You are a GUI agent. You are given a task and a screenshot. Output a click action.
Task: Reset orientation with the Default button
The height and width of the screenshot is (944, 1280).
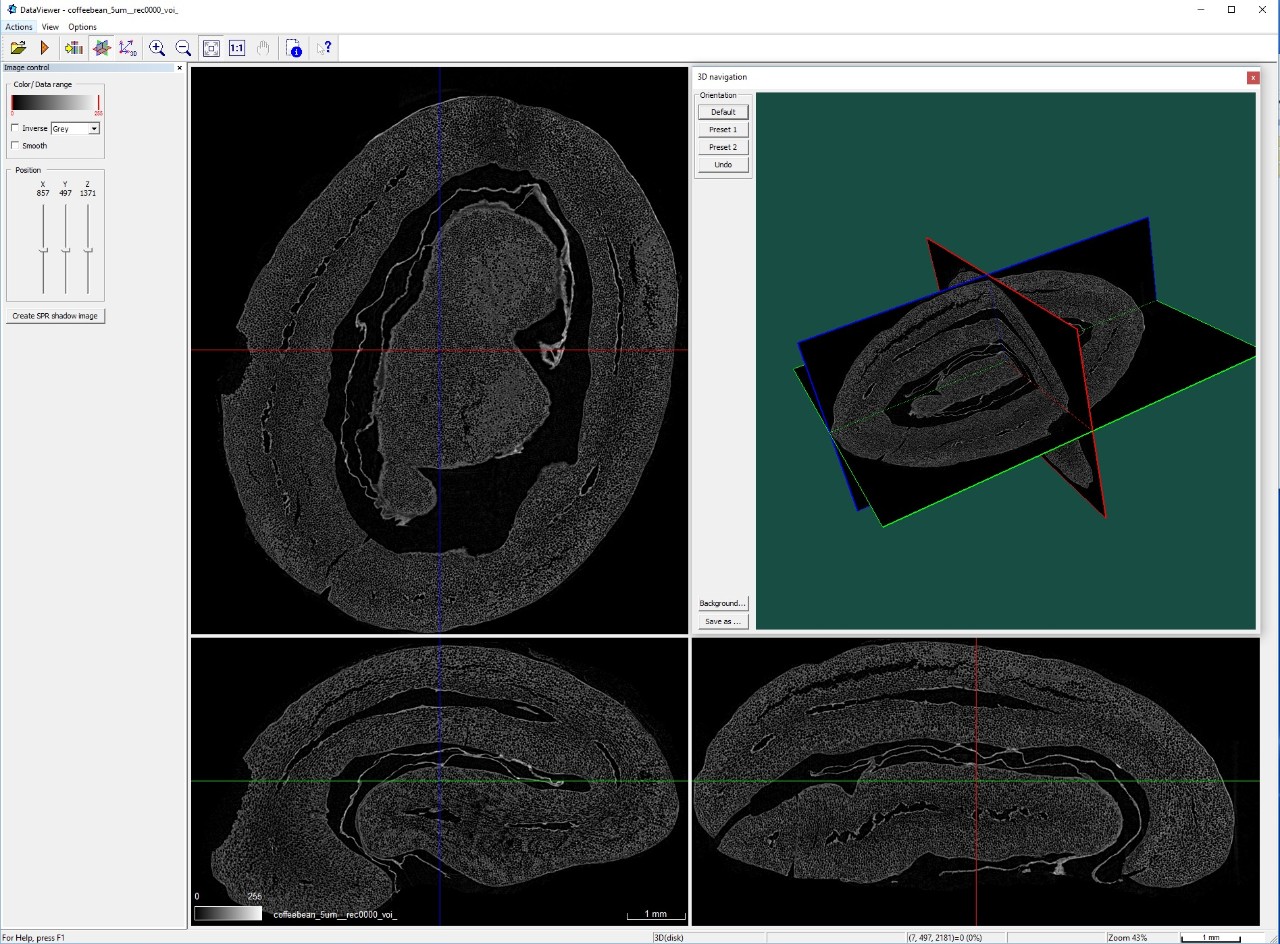click(722, 111)
